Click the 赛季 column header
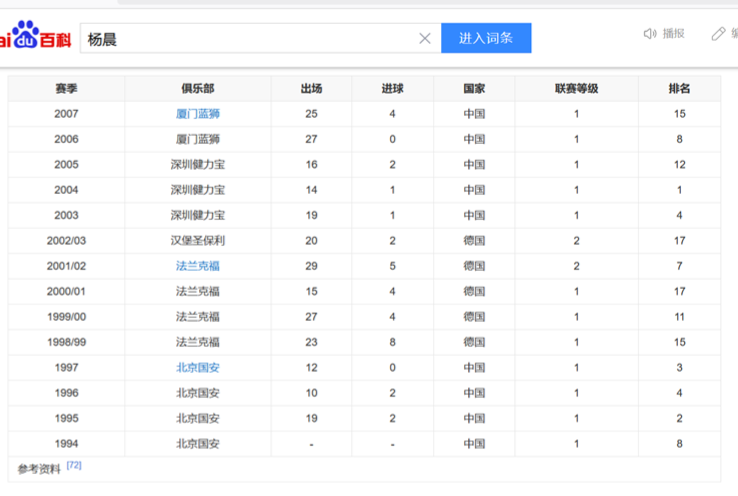The image size is (738, 496). [66, 88]
